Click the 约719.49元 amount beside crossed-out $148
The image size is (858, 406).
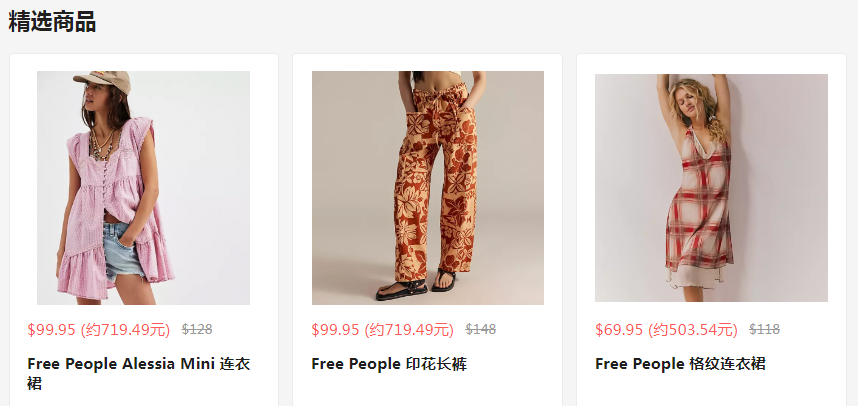(x=409, y=330)
